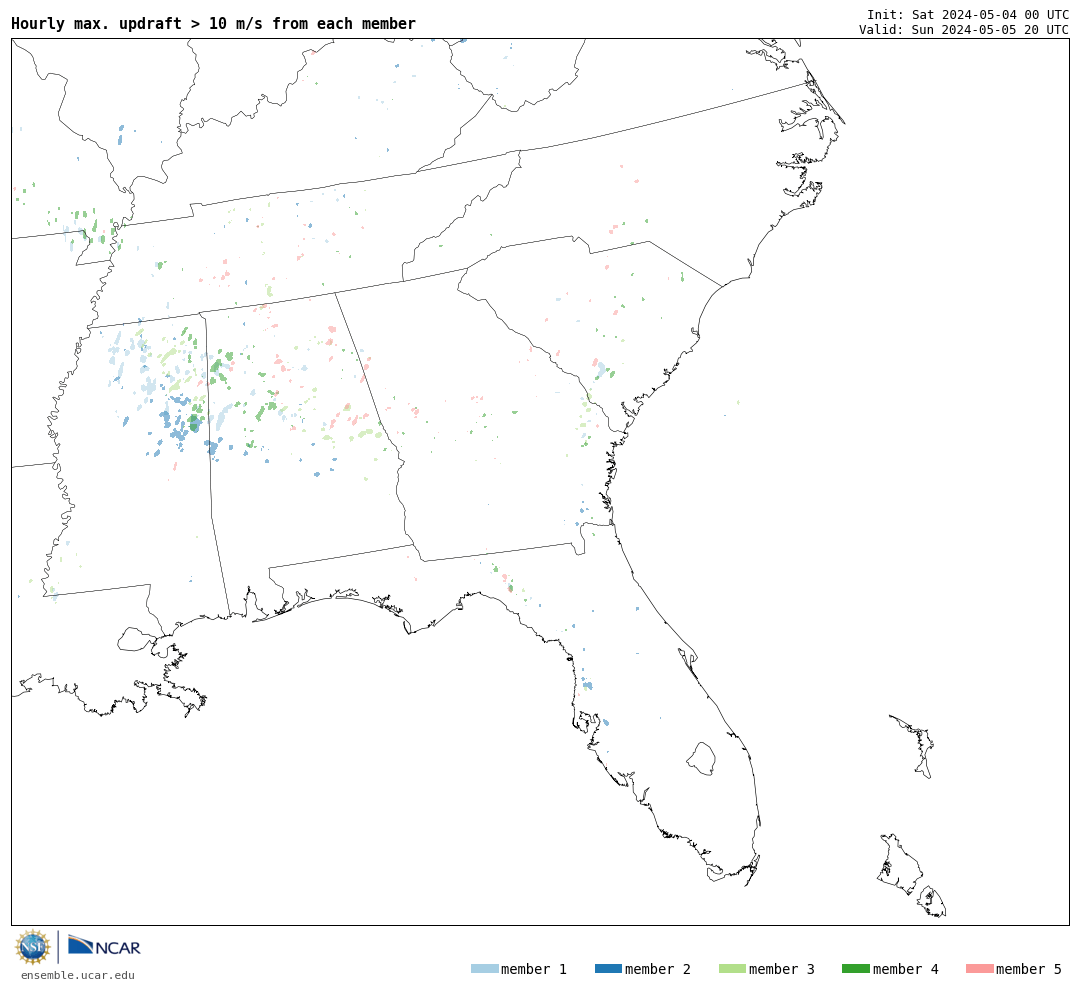Click the member 2 dark blue swatch

(608, 969)
